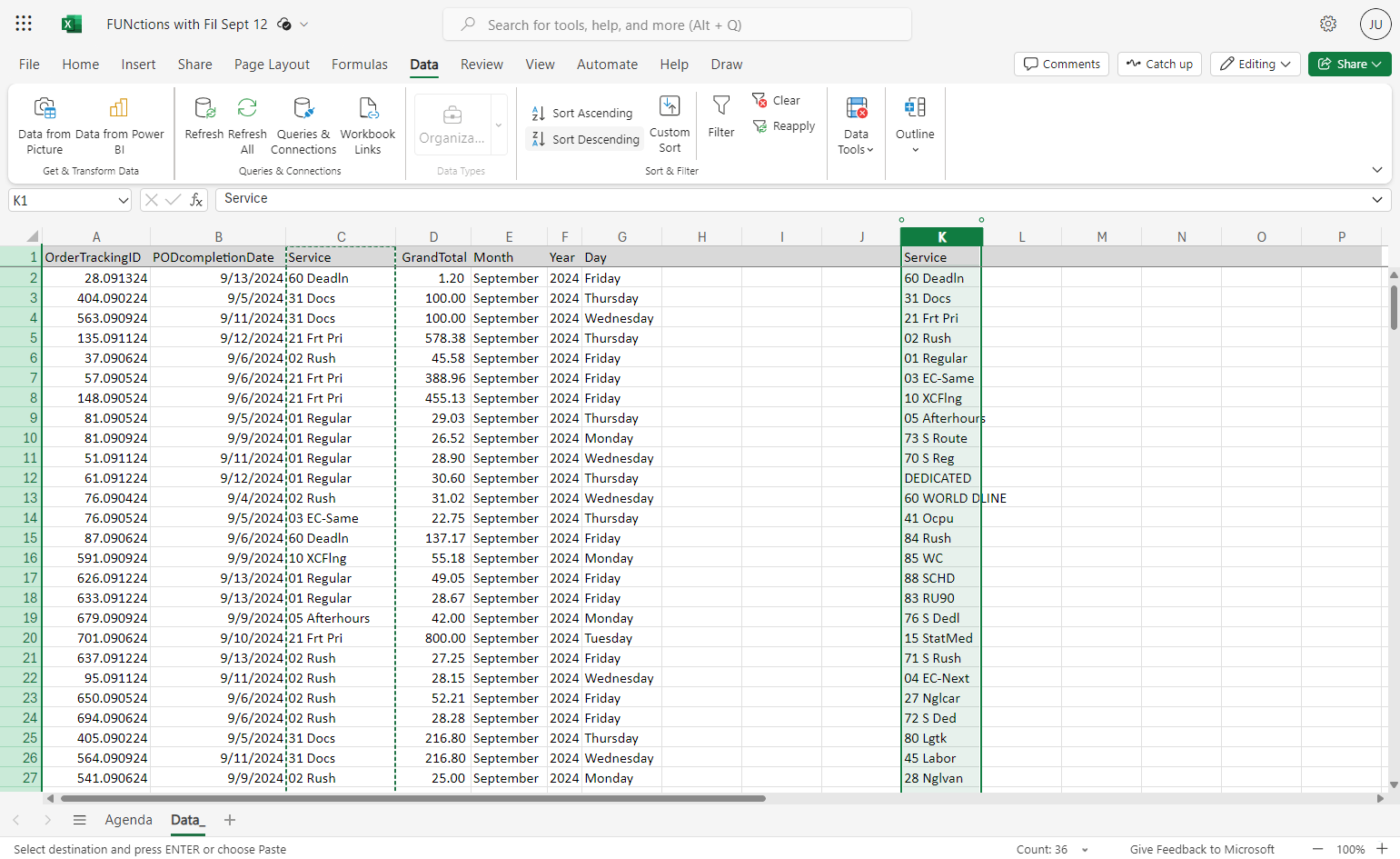
Task: Launch the Custom Sort dialog
Action: click(x=670, y=125)
